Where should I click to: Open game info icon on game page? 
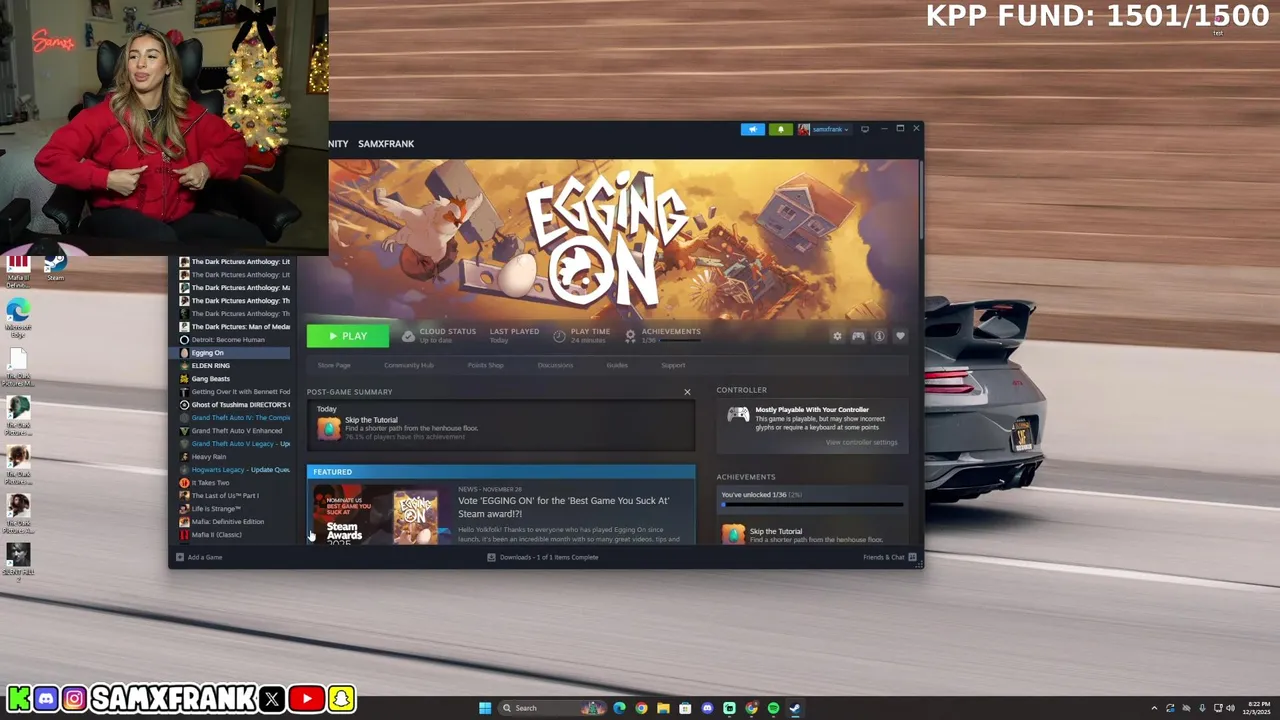tap(879, 336)
